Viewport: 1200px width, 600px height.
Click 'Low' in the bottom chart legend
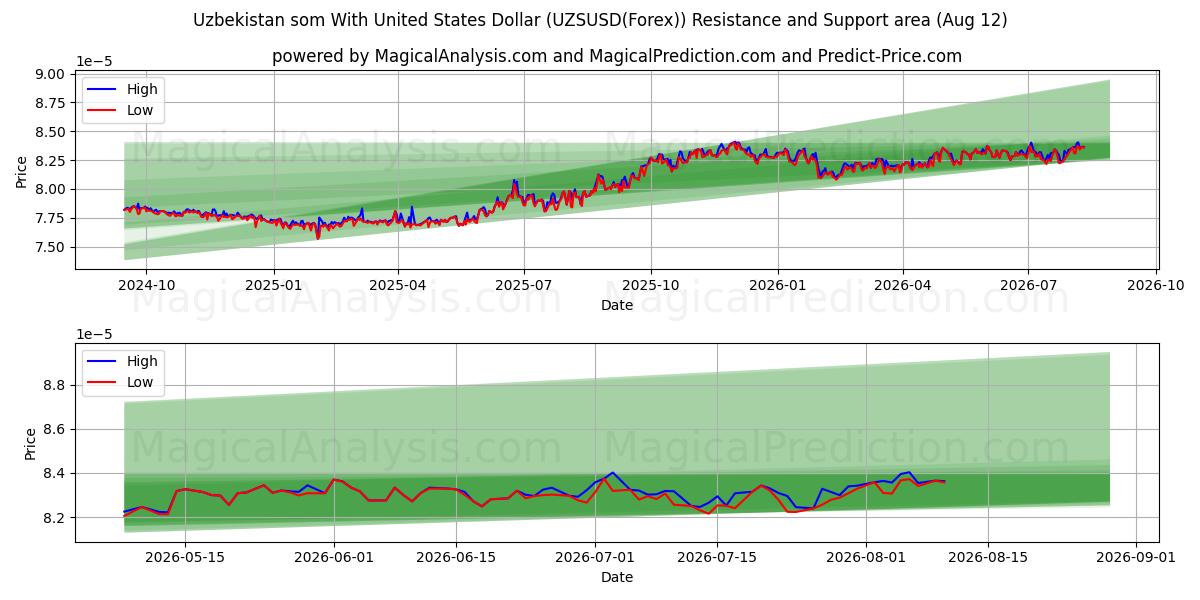(x=140, y=382)
